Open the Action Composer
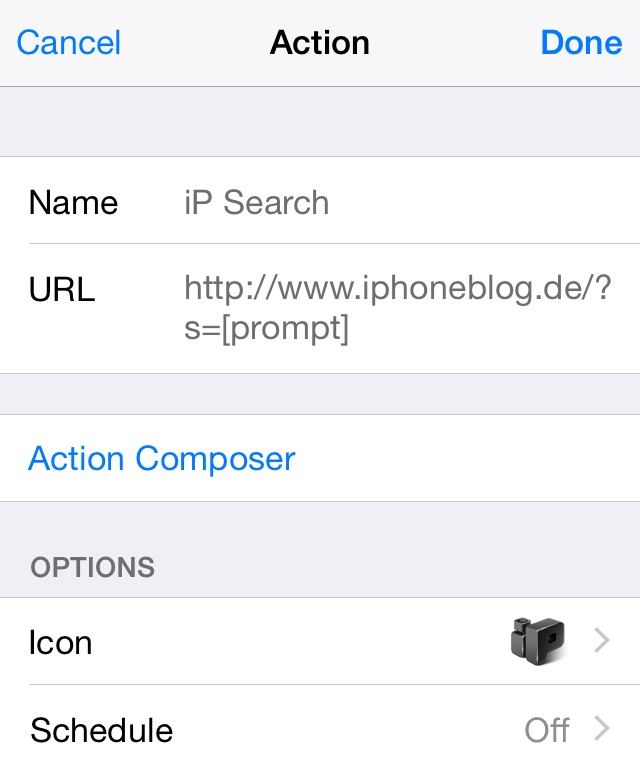This screenshot has height=767, width=640. (x=162, y=459)
